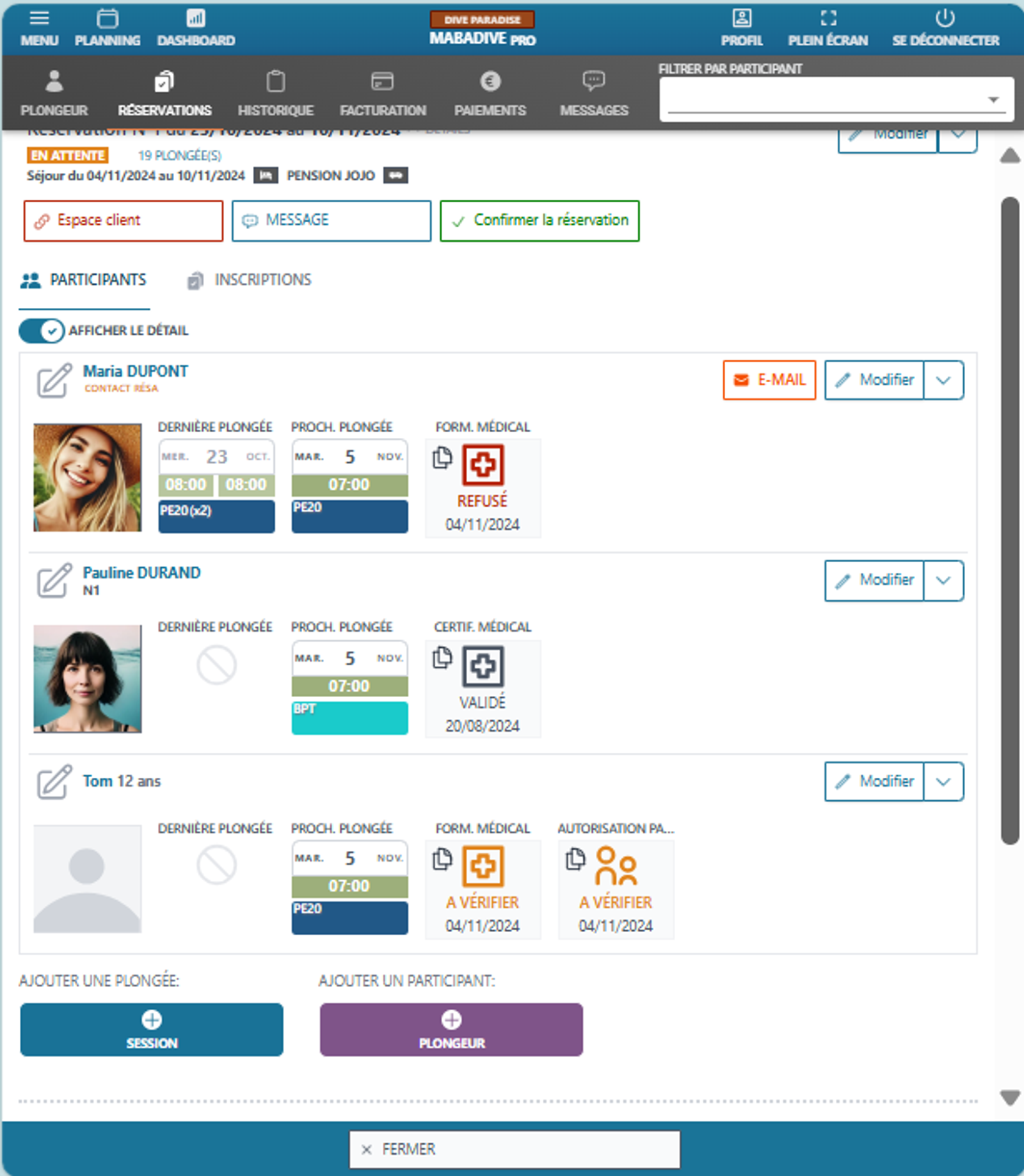This screenshot has width=1024, height=1176.
Task: Click Tom's placeholder avatar image
Action: tap(88, 879)
